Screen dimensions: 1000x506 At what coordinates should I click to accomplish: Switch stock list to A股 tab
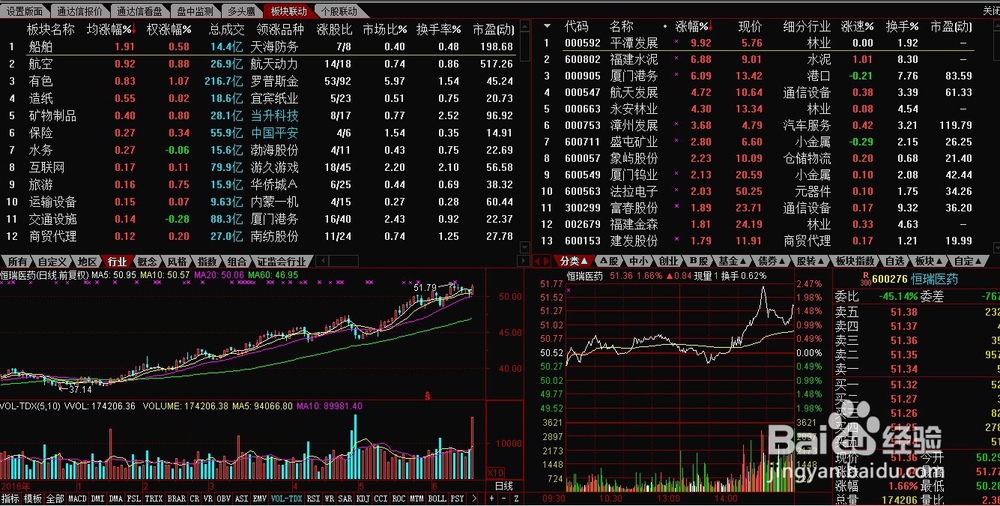610,261
